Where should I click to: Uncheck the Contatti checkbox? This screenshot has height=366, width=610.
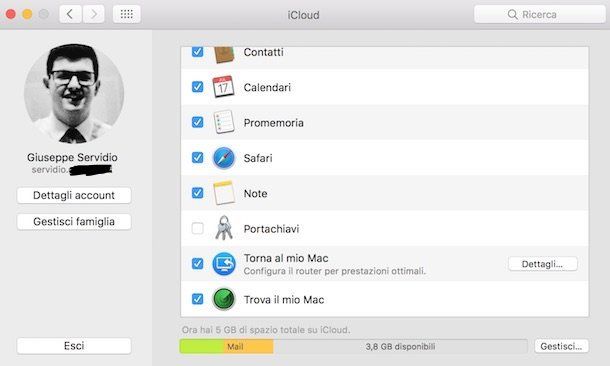pyautogui.click(x=198, y=52)
